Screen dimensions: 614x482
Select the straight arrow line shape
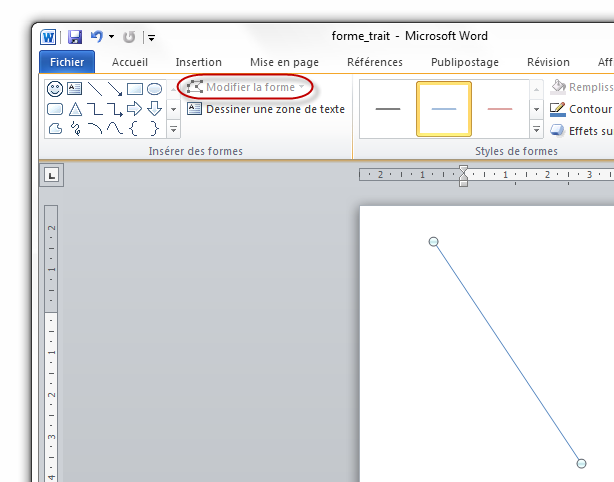pos(115,89)
